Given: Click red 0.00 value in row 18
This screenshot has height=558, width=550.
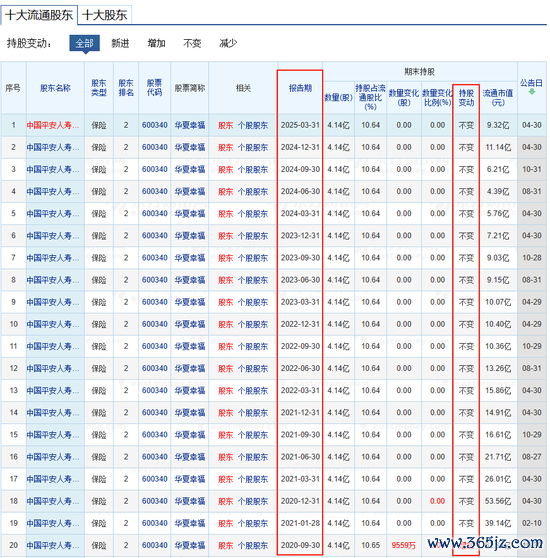Looking at the screenshot, I should coord(437,501).
